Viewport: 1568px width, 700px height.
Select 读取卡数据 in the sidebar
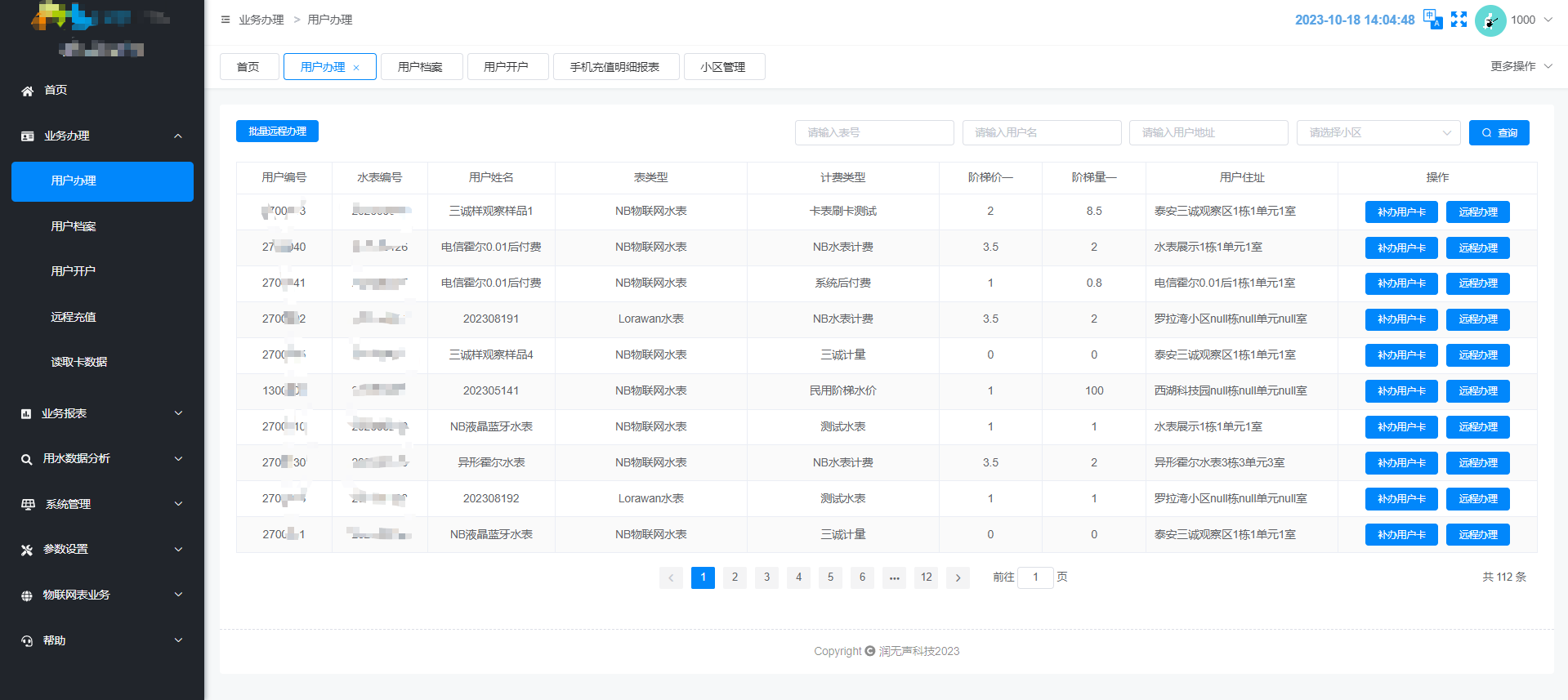pos(102,362)
